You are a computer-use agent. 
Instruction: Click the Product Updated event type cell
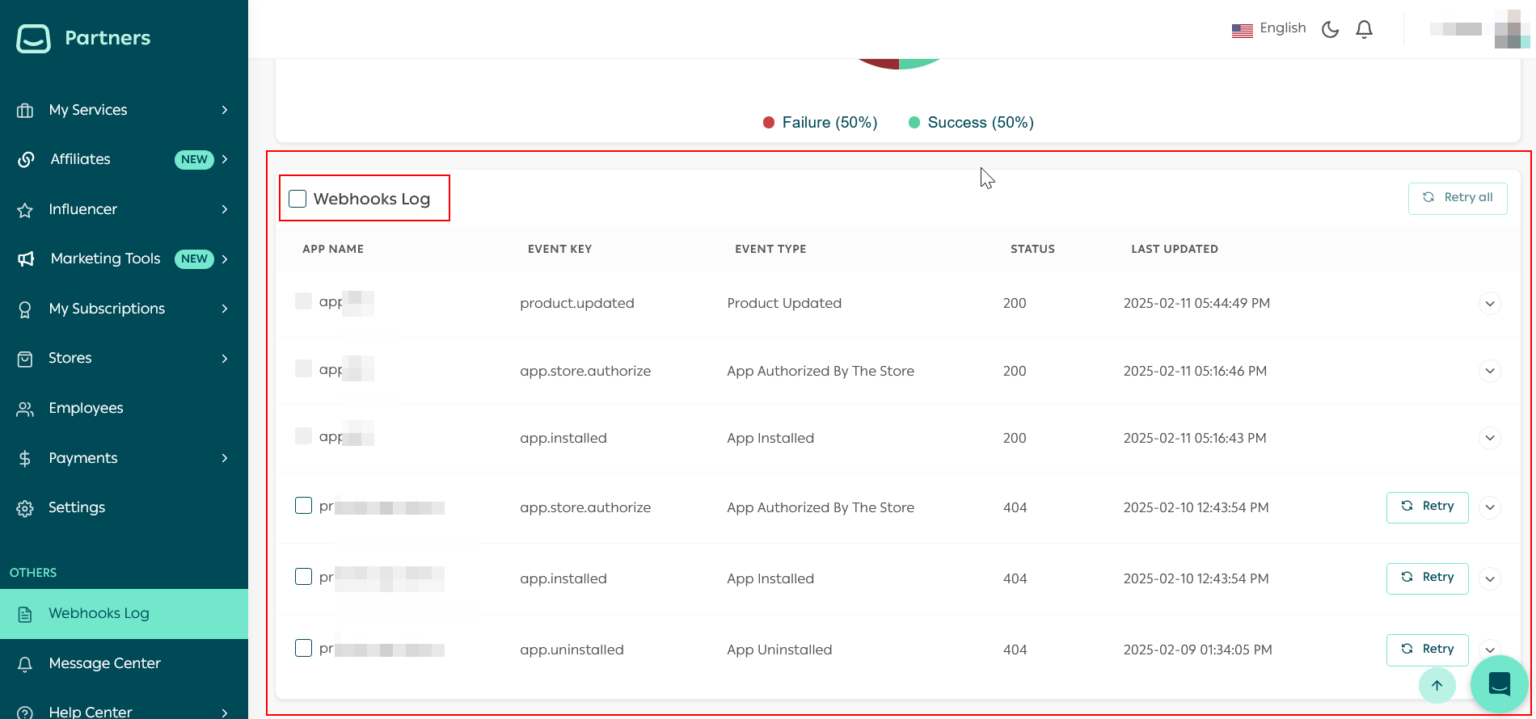pyautogui.click(x=784, y=303)
